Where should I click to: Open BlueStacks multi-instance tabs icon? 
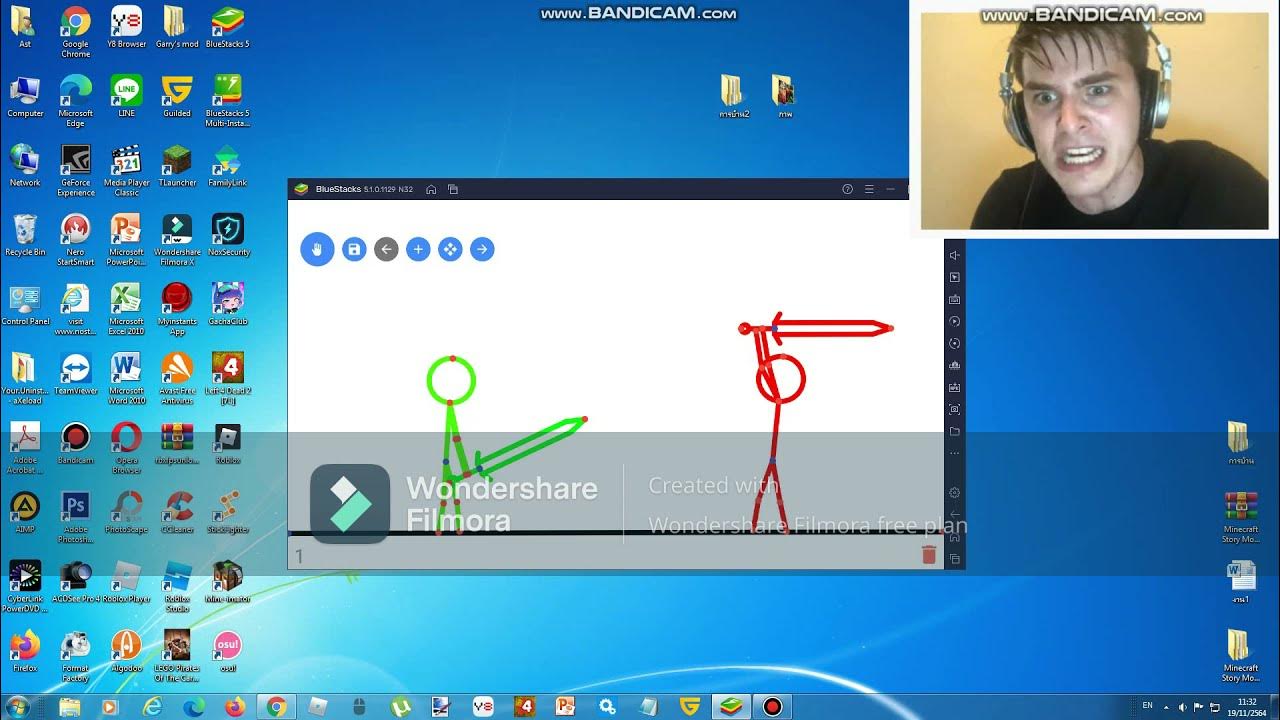(453, 189)
